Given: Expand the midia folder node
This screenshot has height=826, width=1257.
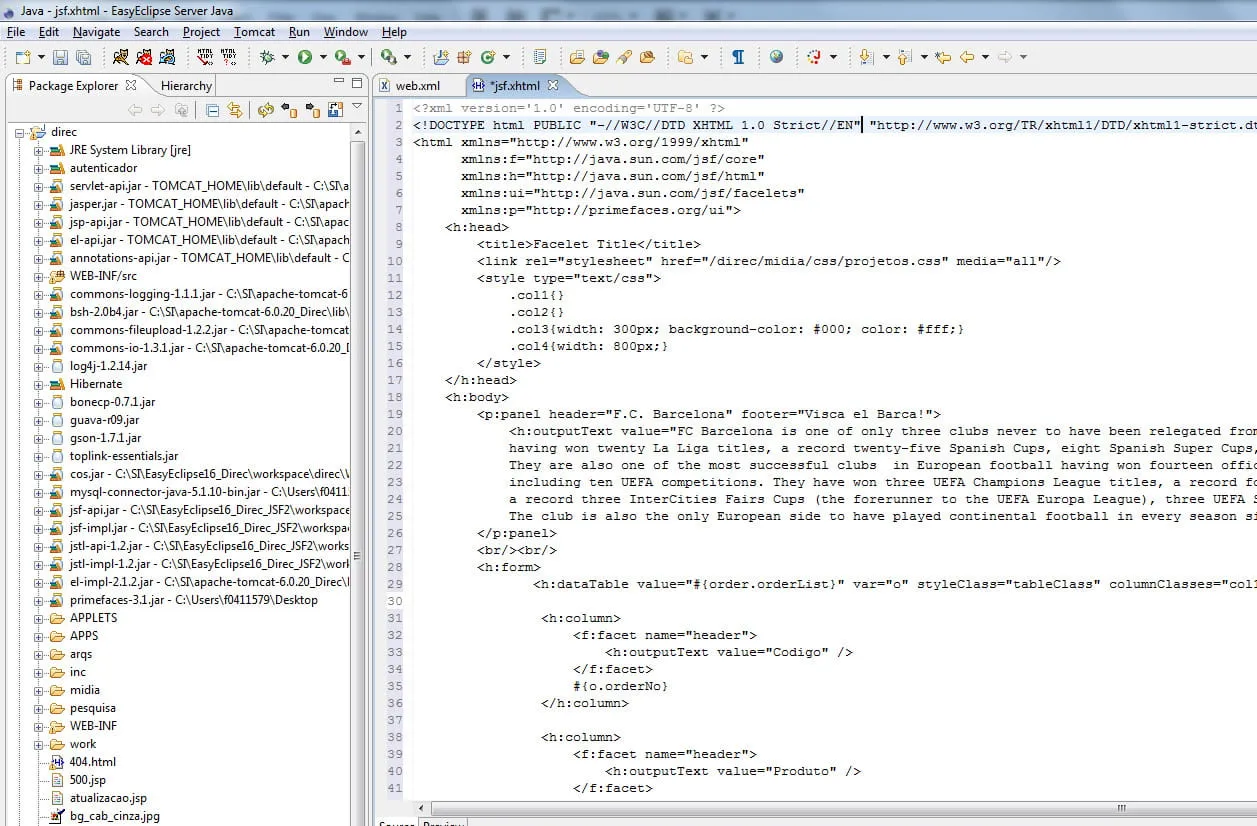Looking at the screenshot, I should click(39, 690).
